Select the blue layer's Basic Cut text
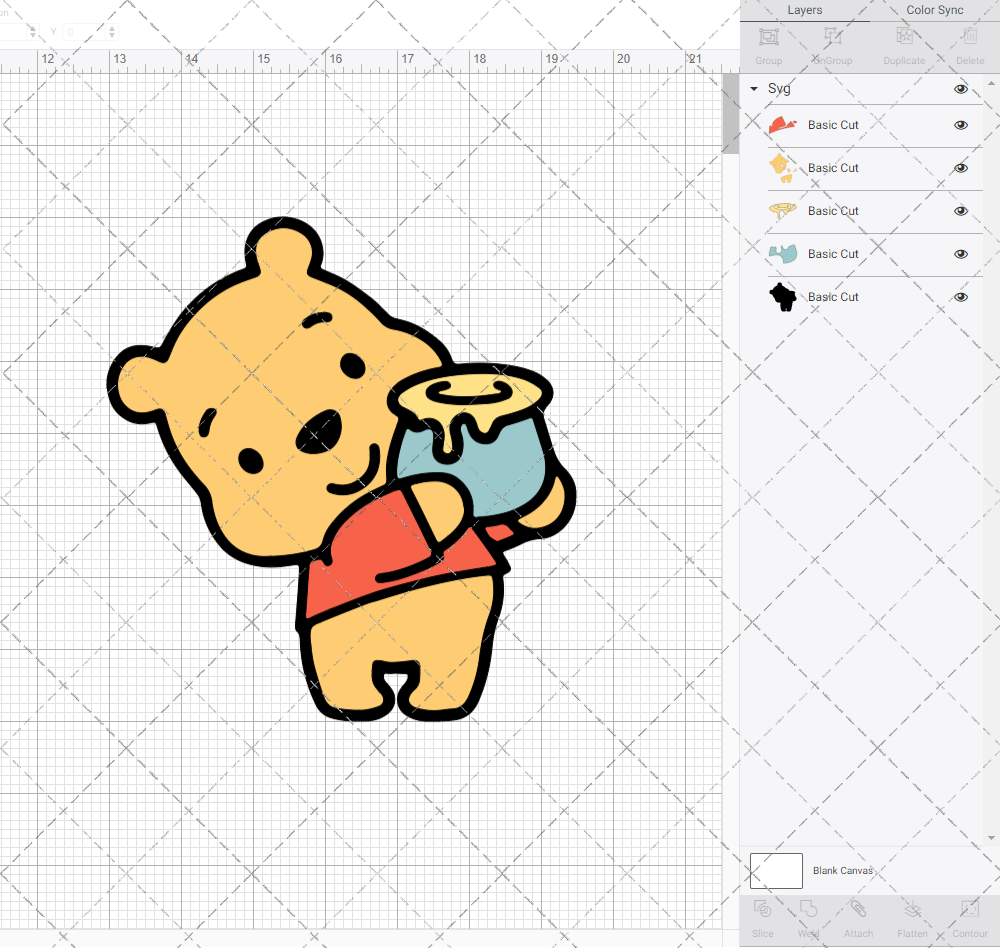The image size is (1000, 948). tap(833, 254)
